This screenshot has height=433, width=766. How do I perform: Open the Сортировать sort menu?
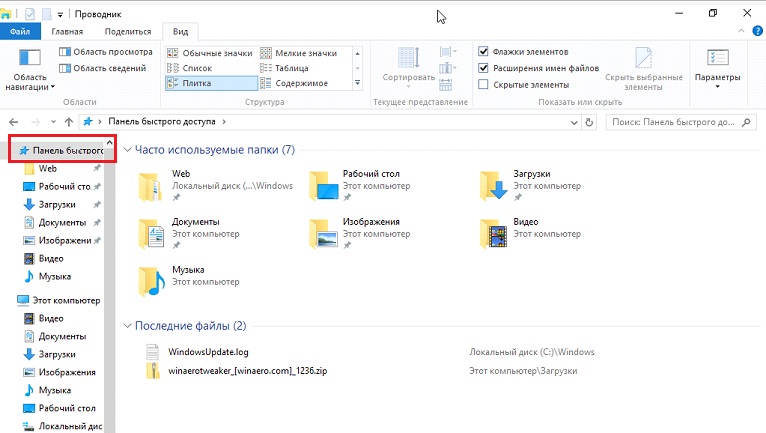tap(408, 68)
